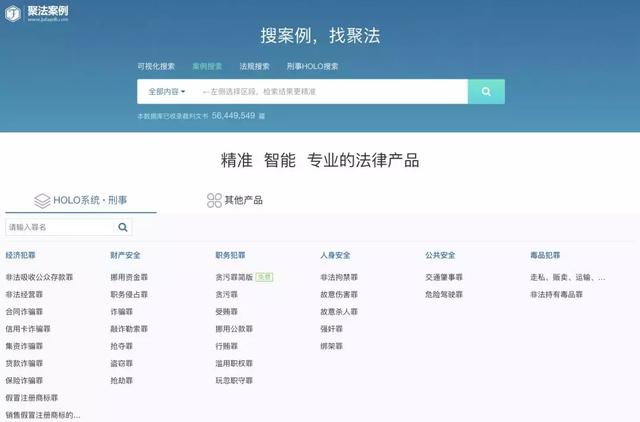
Task: Open the 玩忽职守罪 link
Action: (x=234, y=380)
